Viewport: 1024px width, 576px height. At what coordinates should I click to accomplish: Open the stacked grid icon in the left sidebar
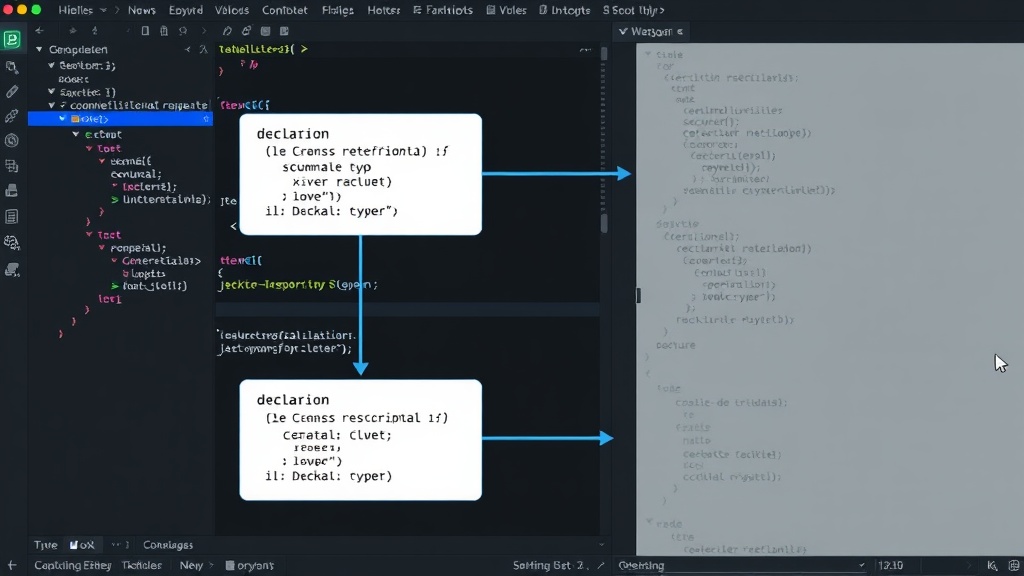pos(12,166)
